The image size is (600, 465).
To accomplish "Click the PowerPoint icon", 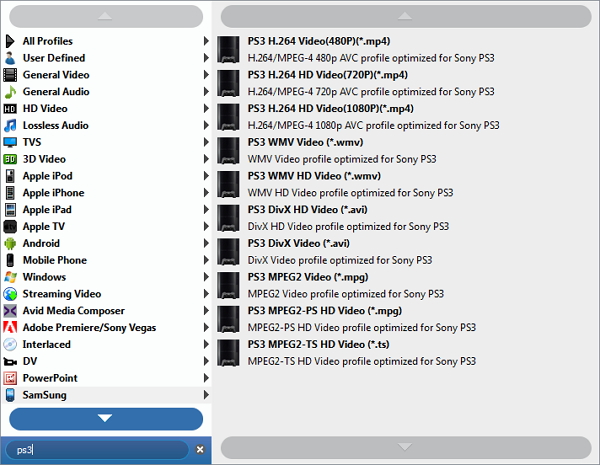I will click(10, 378).
